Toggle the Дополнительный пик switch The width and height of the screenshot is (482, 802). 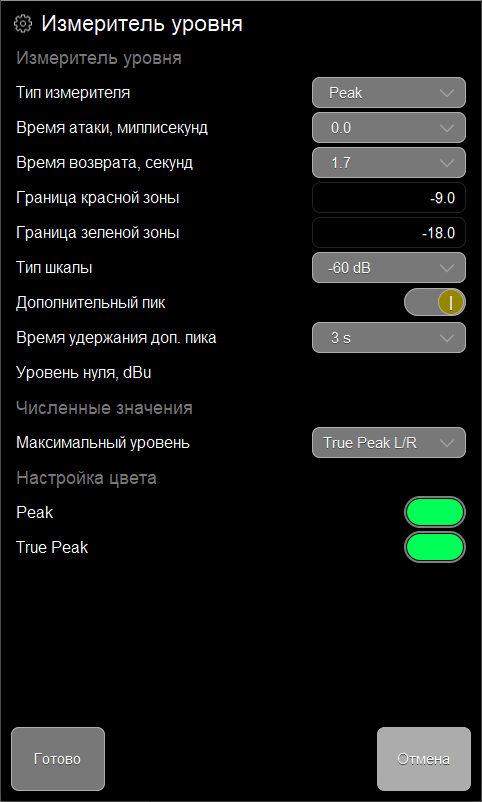click(x=435, y=302)
